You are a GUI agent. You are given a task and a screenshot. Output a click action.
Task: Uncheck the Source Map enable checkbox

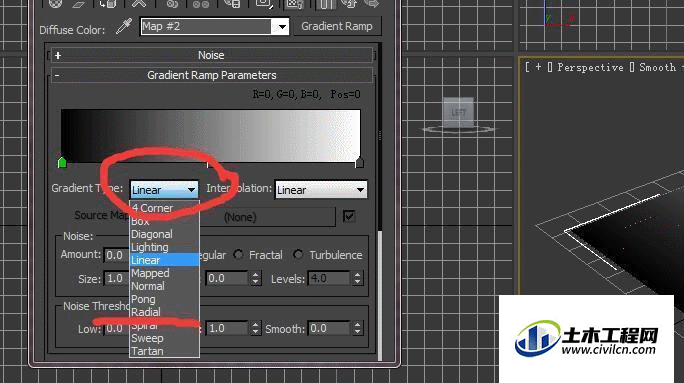[x=349, y=216]
